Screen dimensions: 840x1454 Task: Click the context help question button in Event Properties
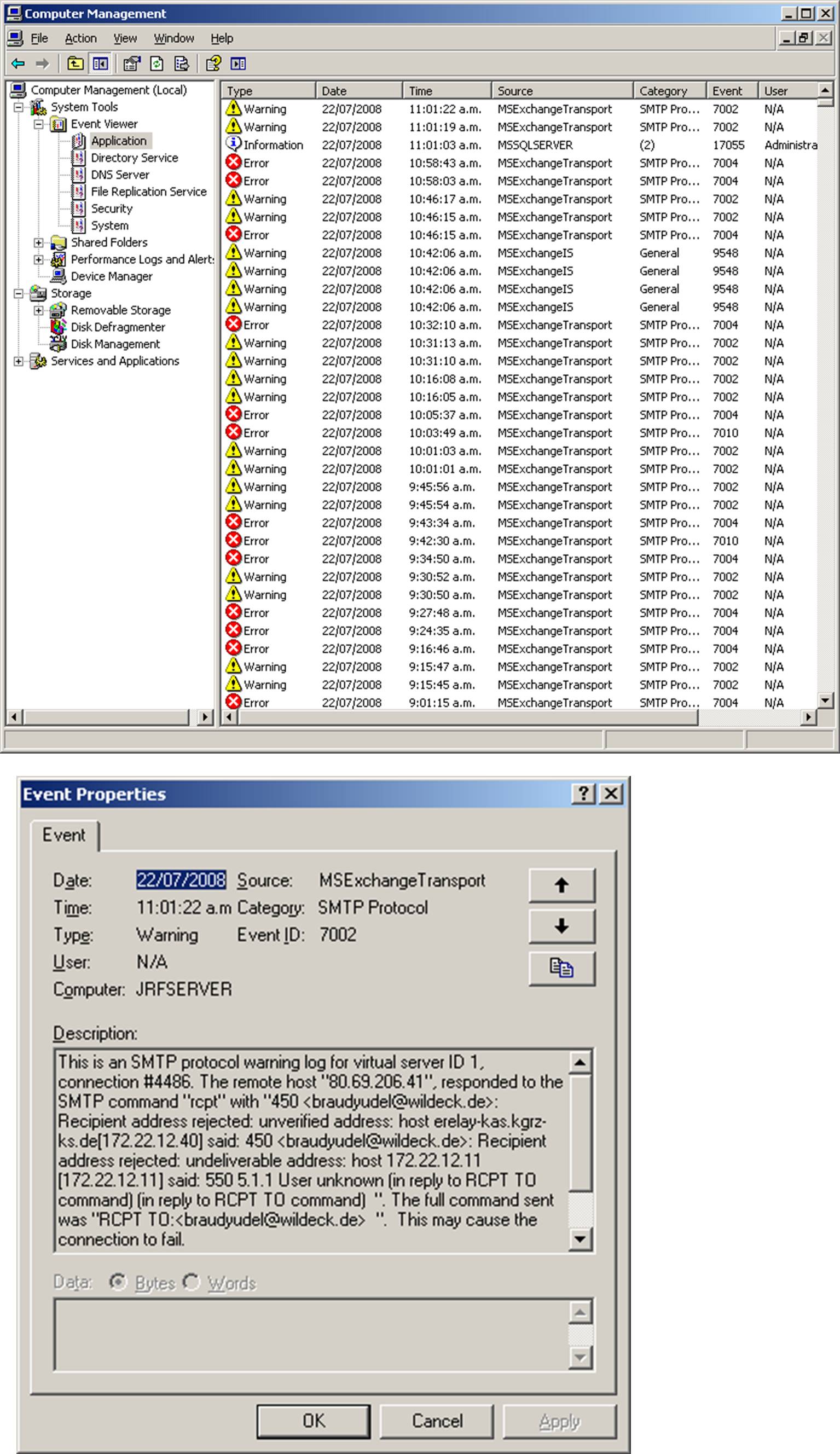click(583, 793)
